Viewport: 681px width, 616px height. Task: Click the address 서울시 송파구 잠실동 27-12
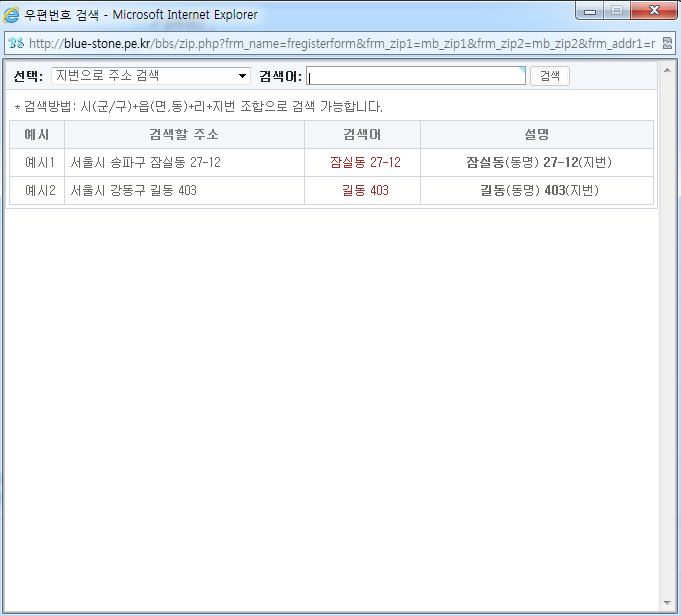click(146, 162)
